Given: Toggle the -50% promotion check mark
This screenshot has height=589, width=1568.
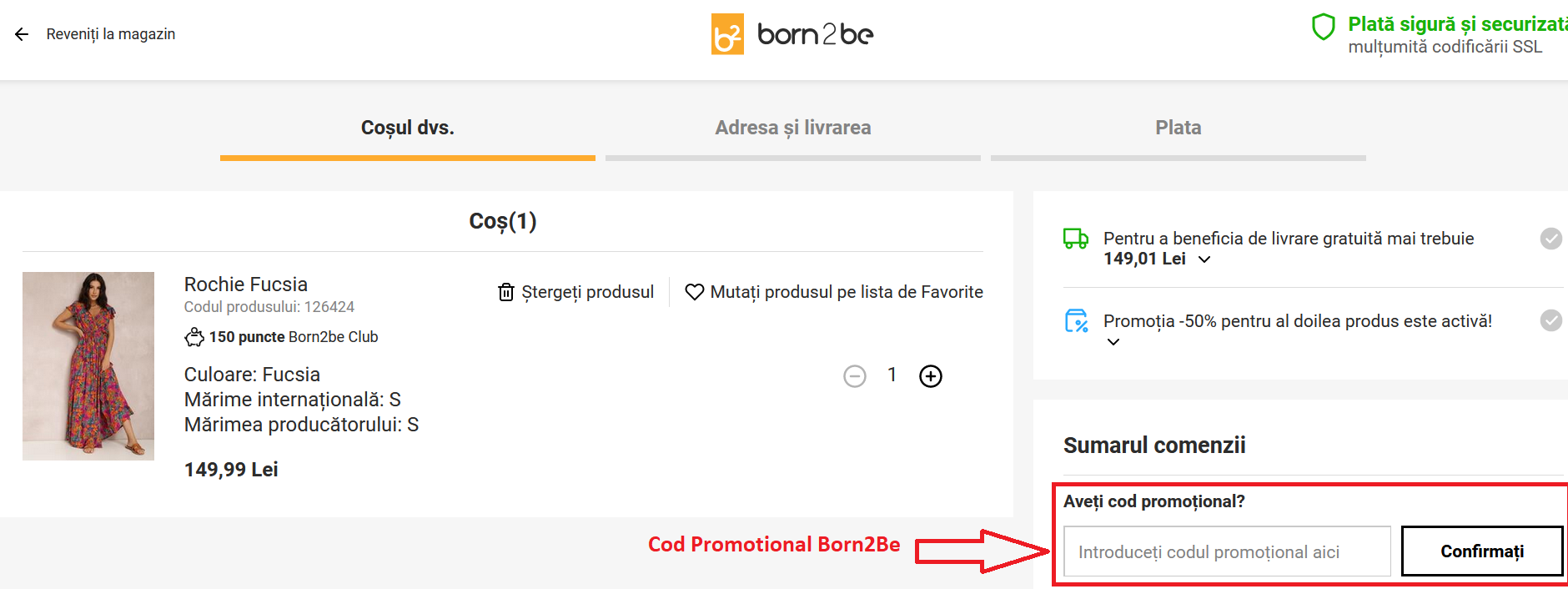Looking at the screenshot, I should [x=1550, y=320].
